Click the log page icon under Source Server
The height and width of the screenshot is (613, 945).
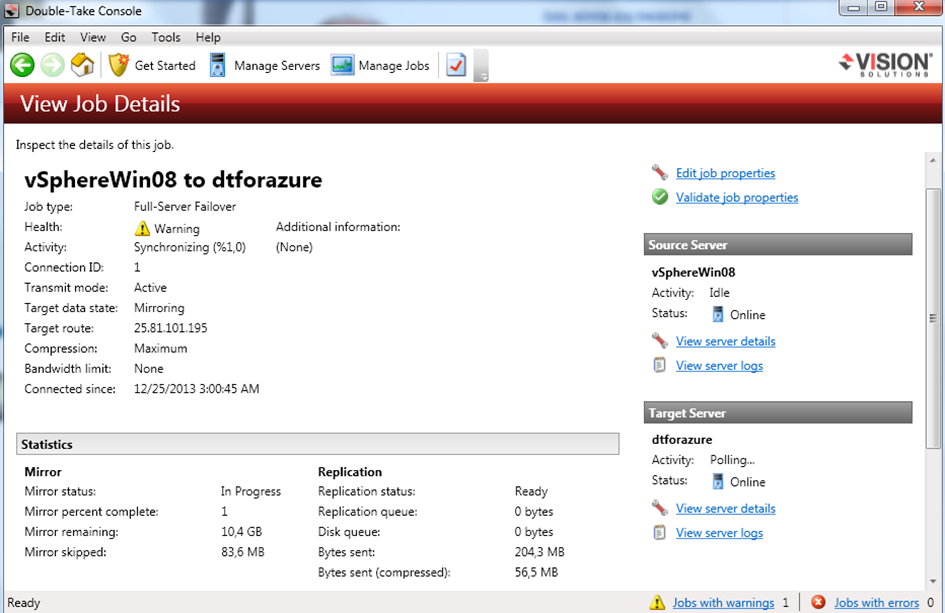pos(660,365)
